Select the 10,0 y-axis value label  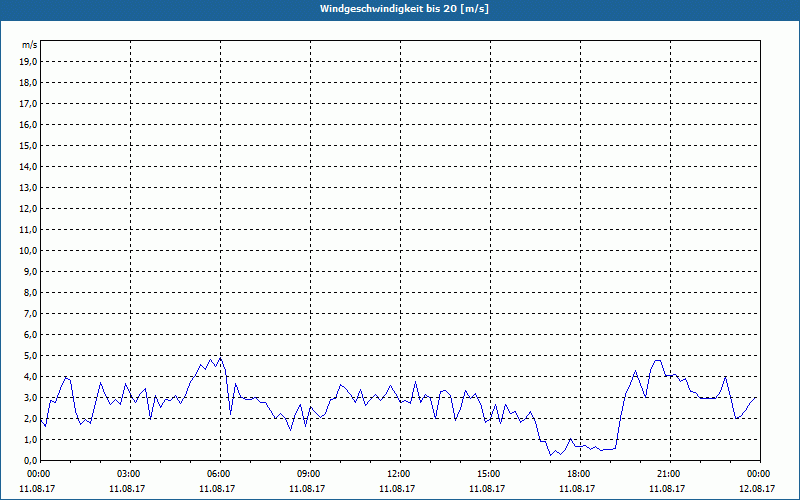pos(29,250)
